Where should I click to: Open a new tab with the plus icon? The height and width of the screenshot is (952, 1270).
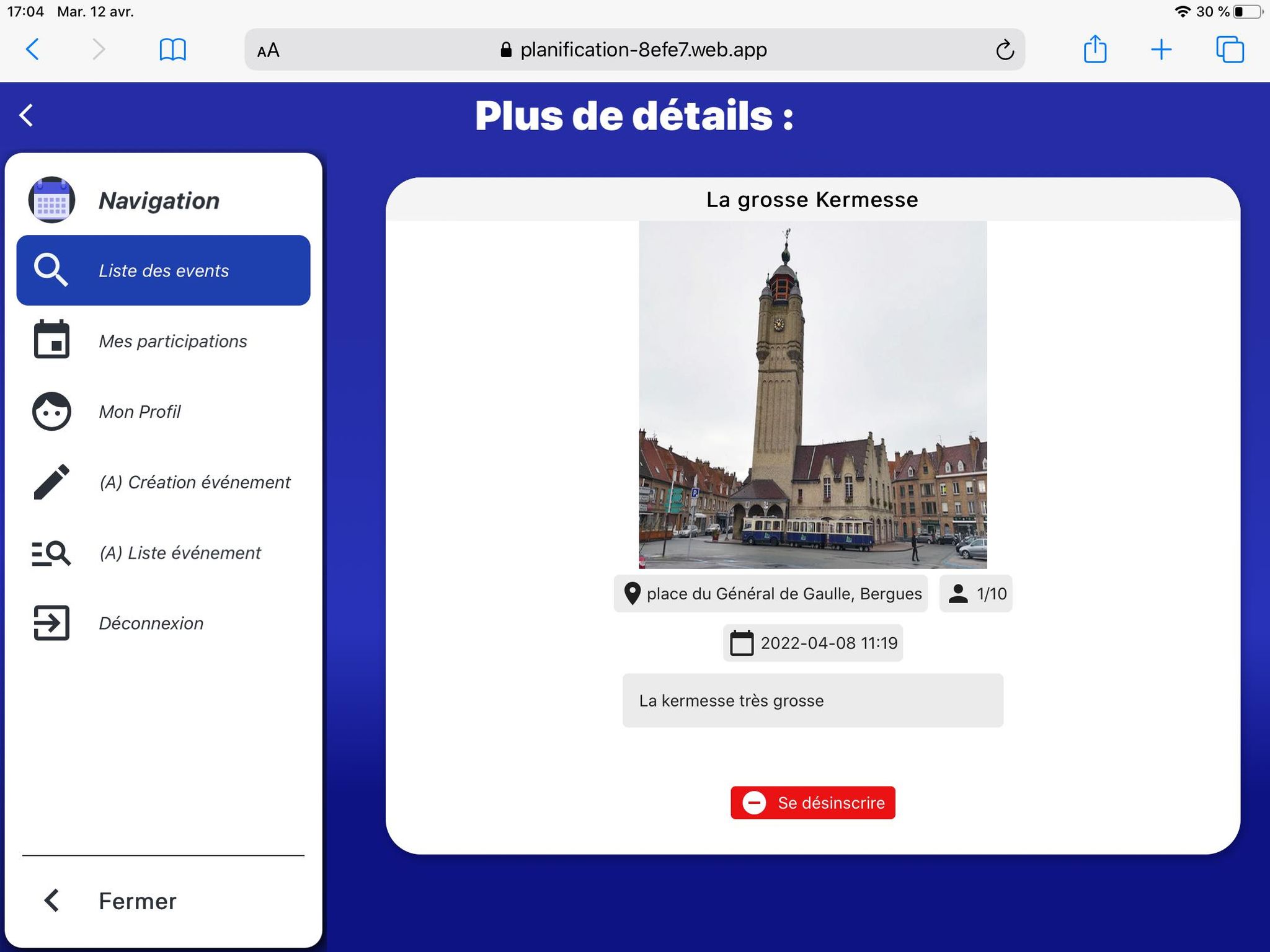1161,49
